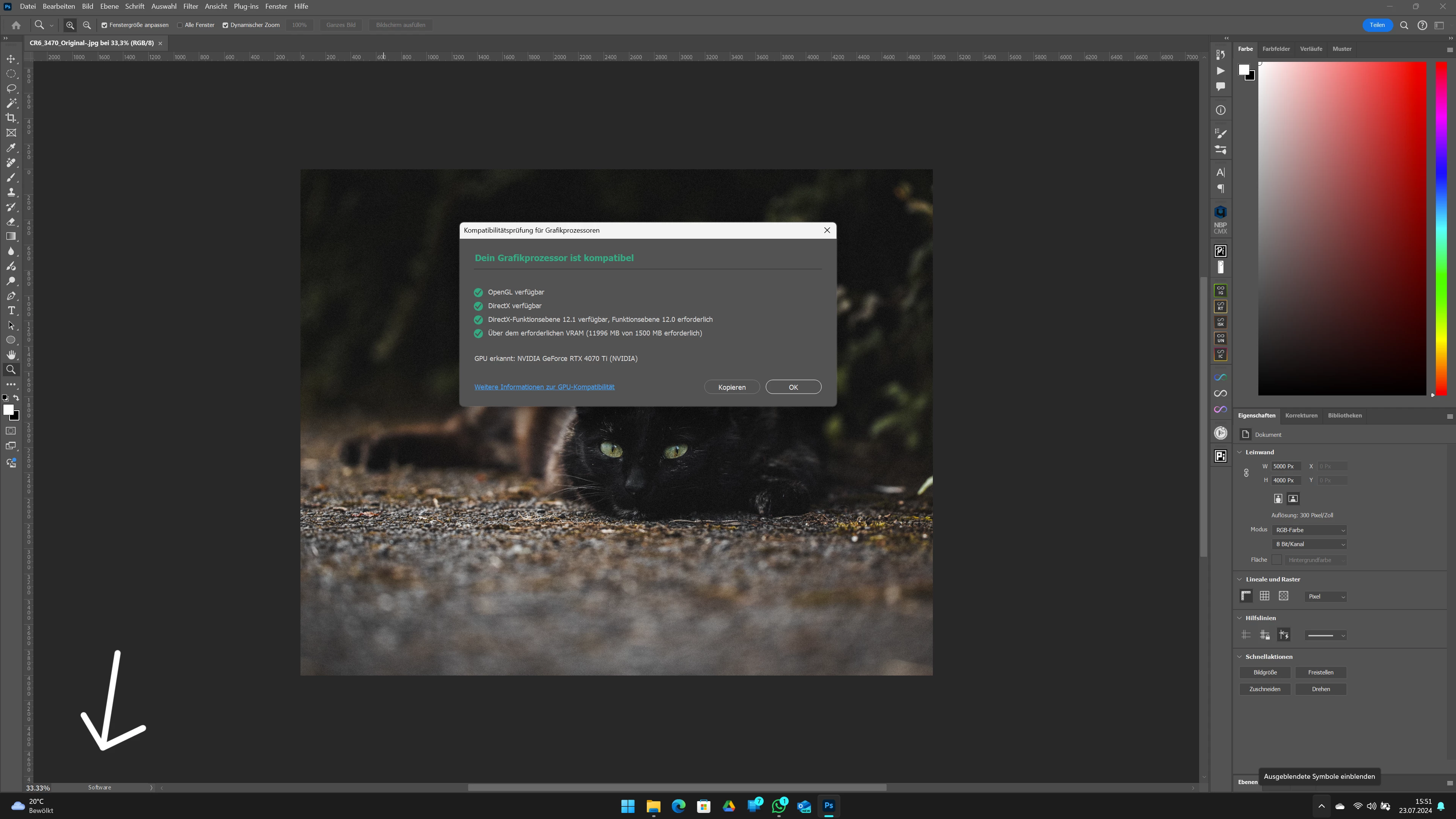This screenshot has height=819, width=1456.
Task: Disable the Dynamischer Zoom checkbox
Action: [x=225, y=25]
